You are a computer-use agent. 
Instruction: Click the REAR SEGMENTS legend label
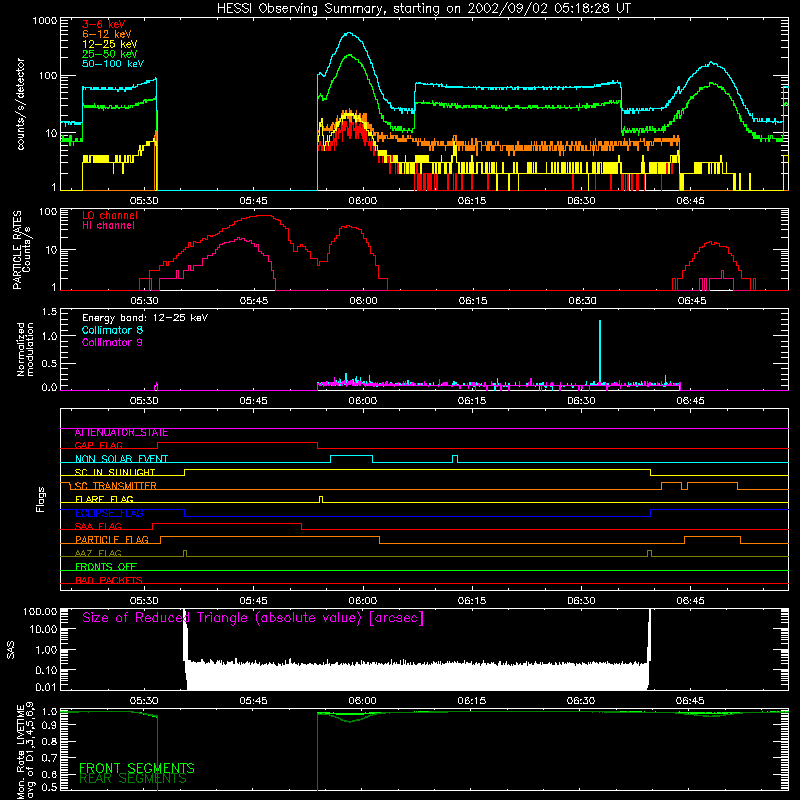(133, 779)
